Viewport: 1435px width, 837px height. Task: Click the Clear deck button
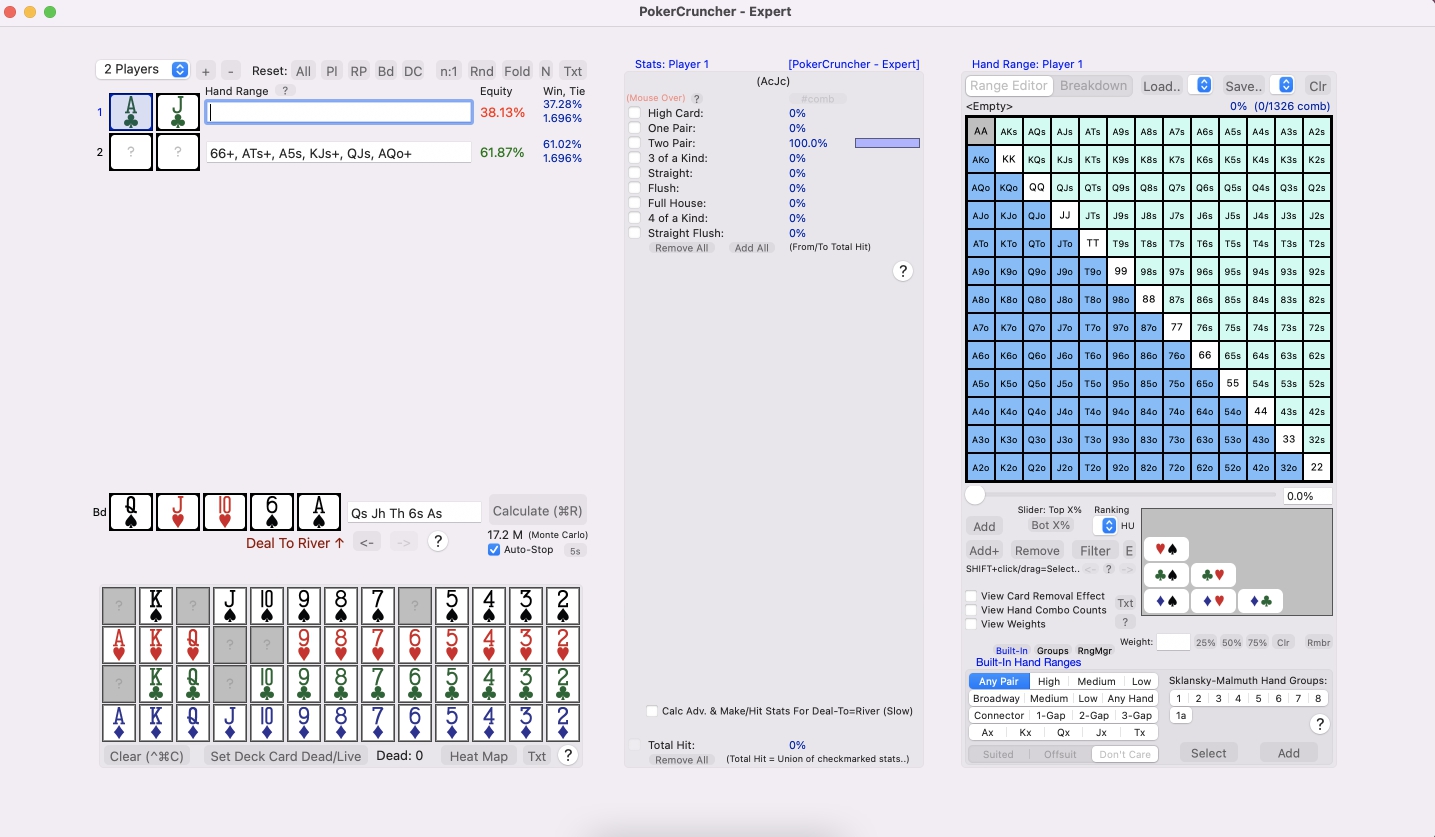147,756
